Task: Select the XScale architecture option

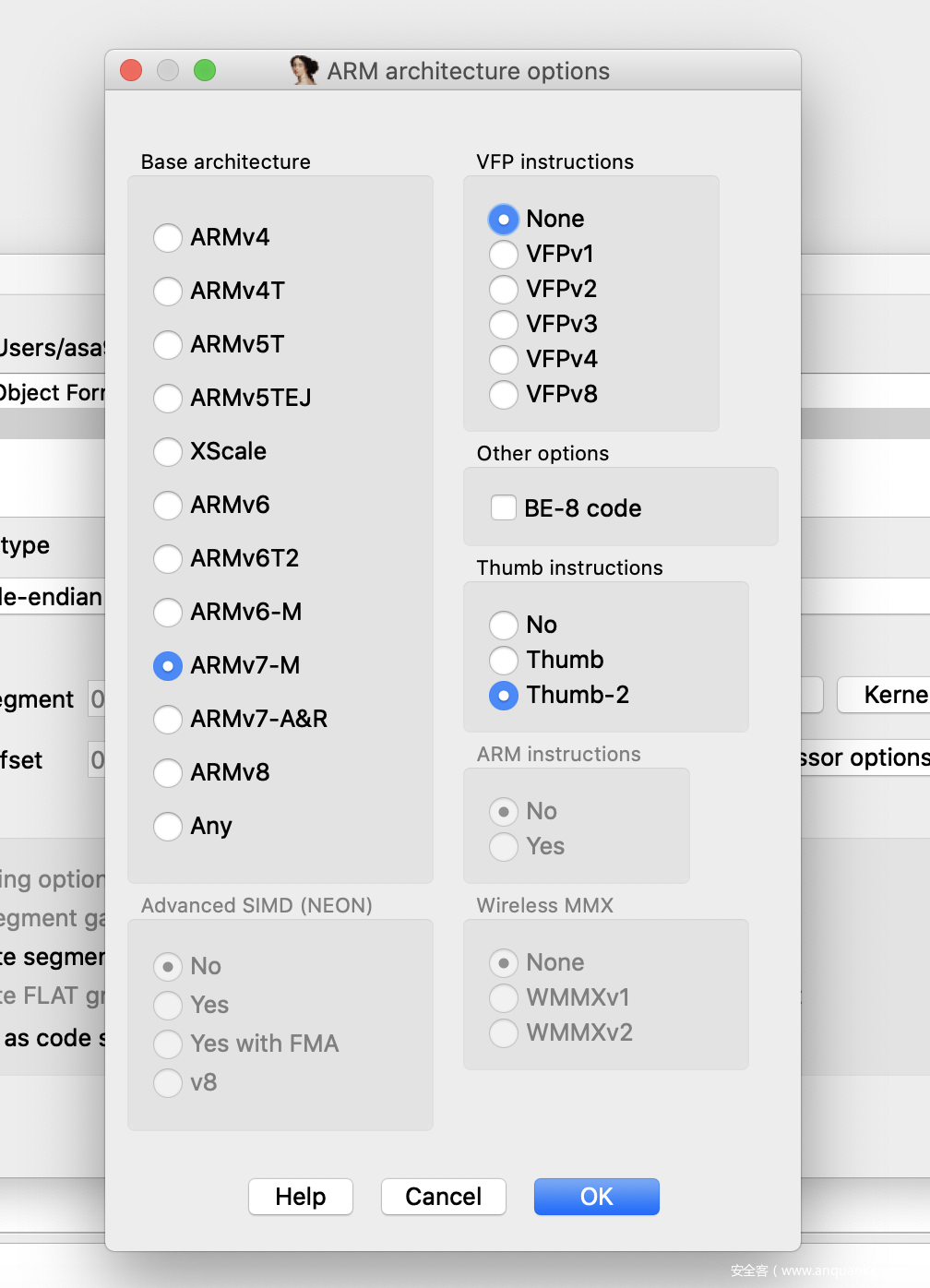Action: (x=168, y=452)
